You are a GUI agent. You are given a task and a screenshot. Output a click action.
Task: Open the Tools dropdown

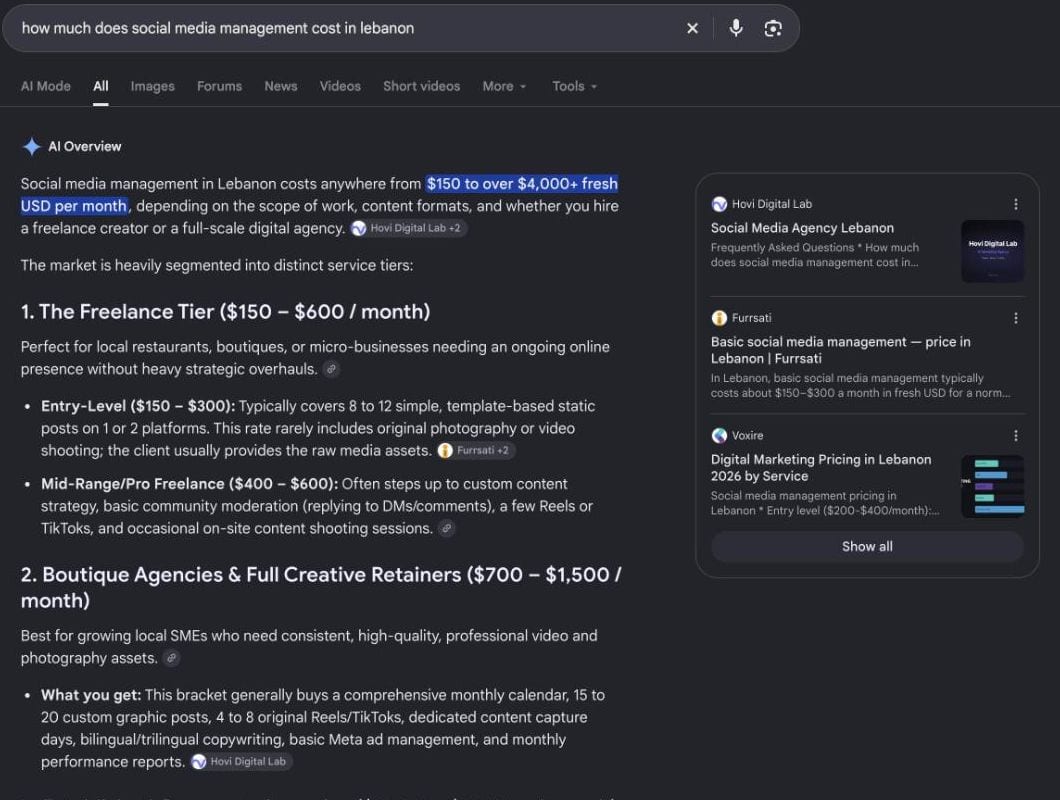pyautogui.click(x=575, y=87)
